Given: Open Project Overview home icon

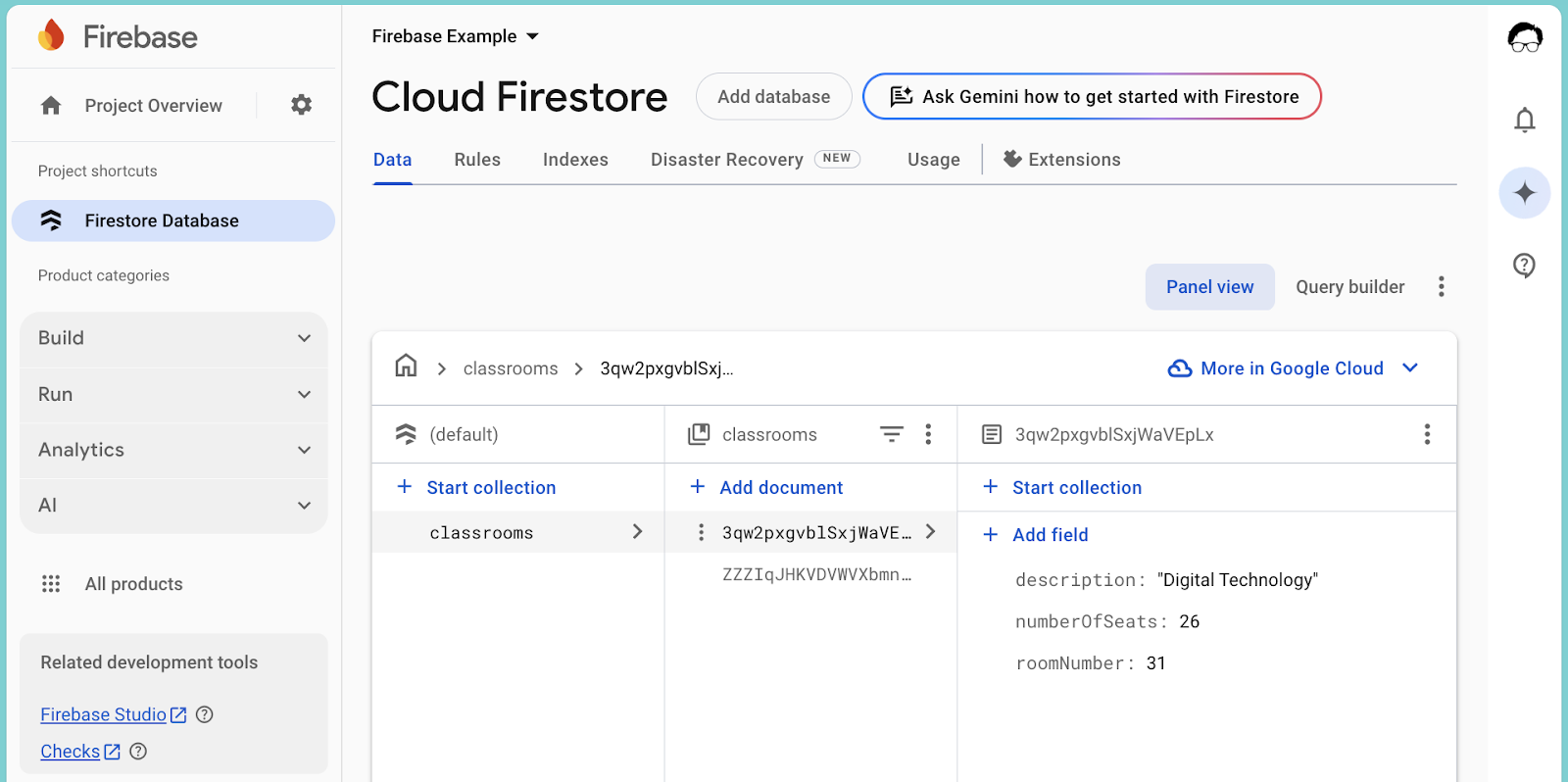Looking at the screenshot, I should (51, 105).
